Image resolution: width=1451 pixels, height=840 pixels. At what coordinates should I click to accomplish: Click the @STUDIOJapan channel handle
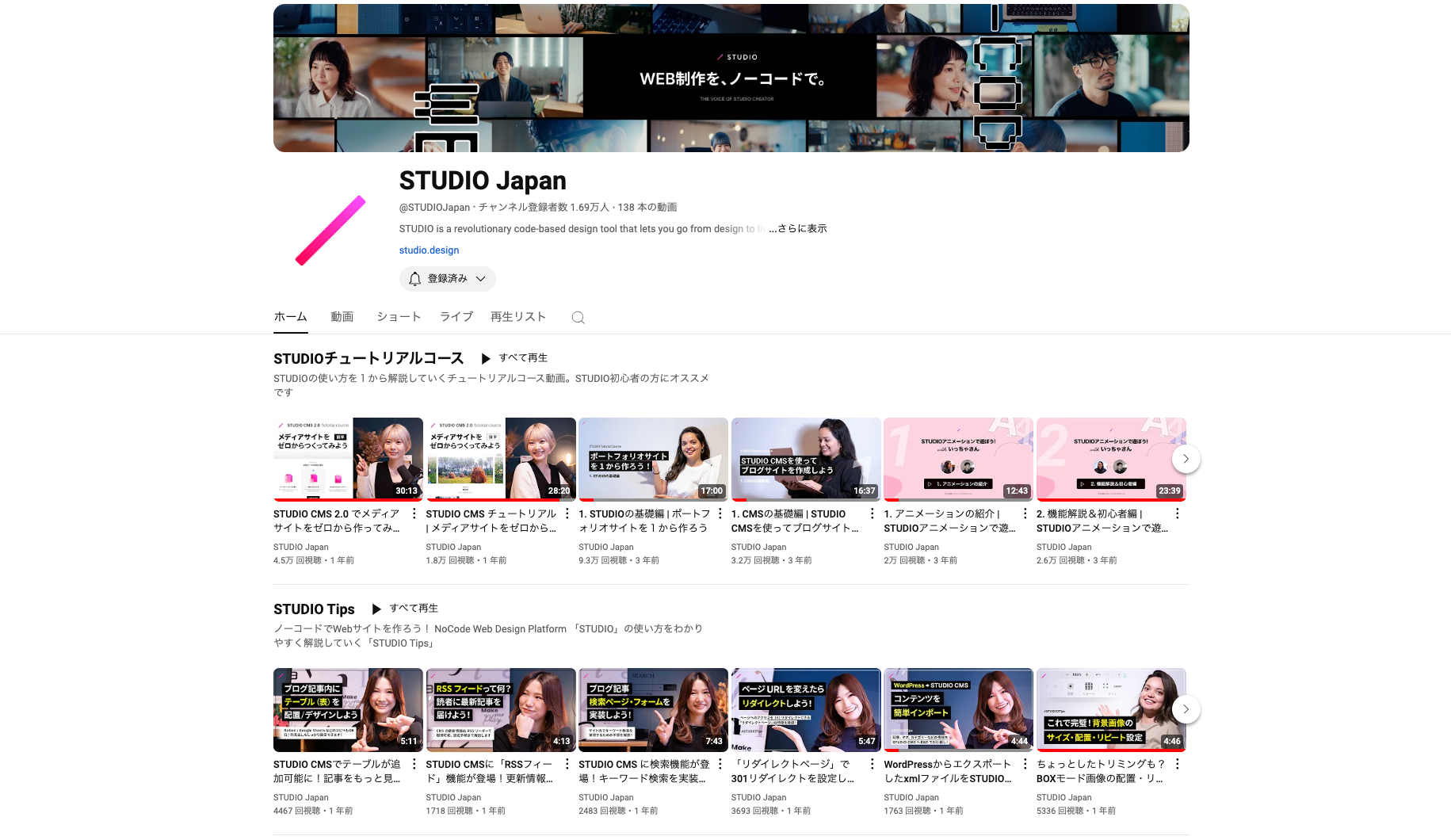434,208
